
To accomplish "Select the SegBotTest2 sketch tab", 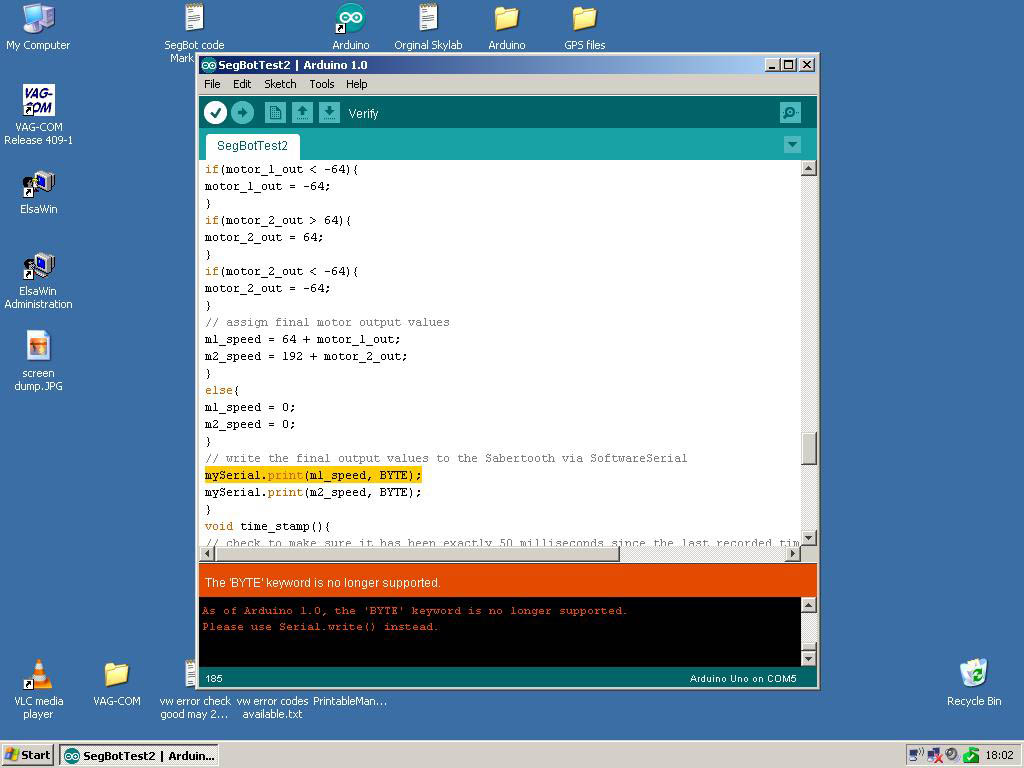I will click(x=252, y=146).
